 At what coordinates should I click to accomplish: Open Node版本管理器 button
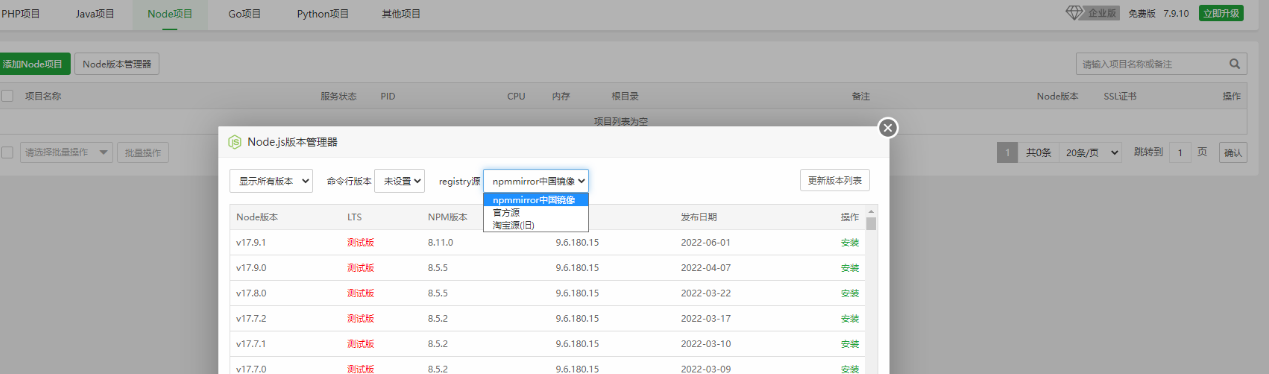[x=117, y=64]
